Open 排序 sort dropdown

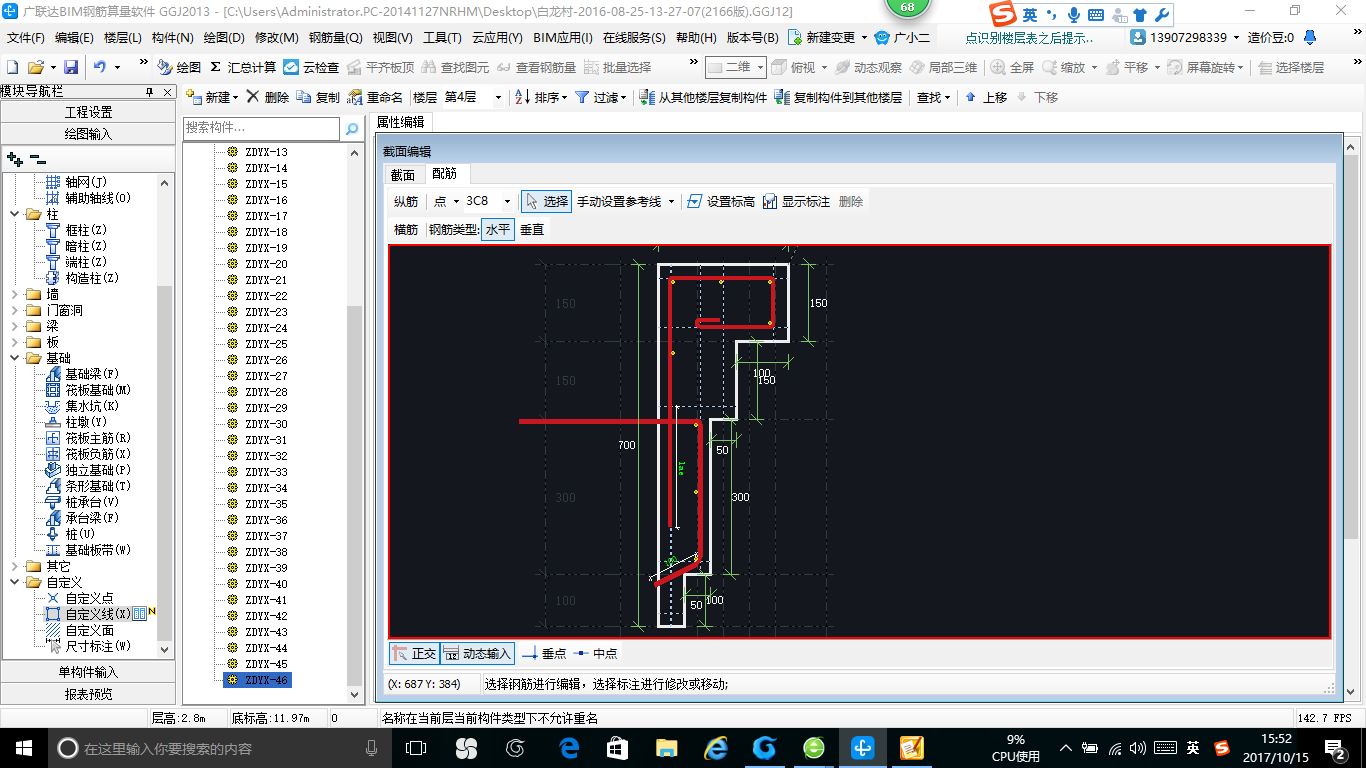(x=541, y=97)
